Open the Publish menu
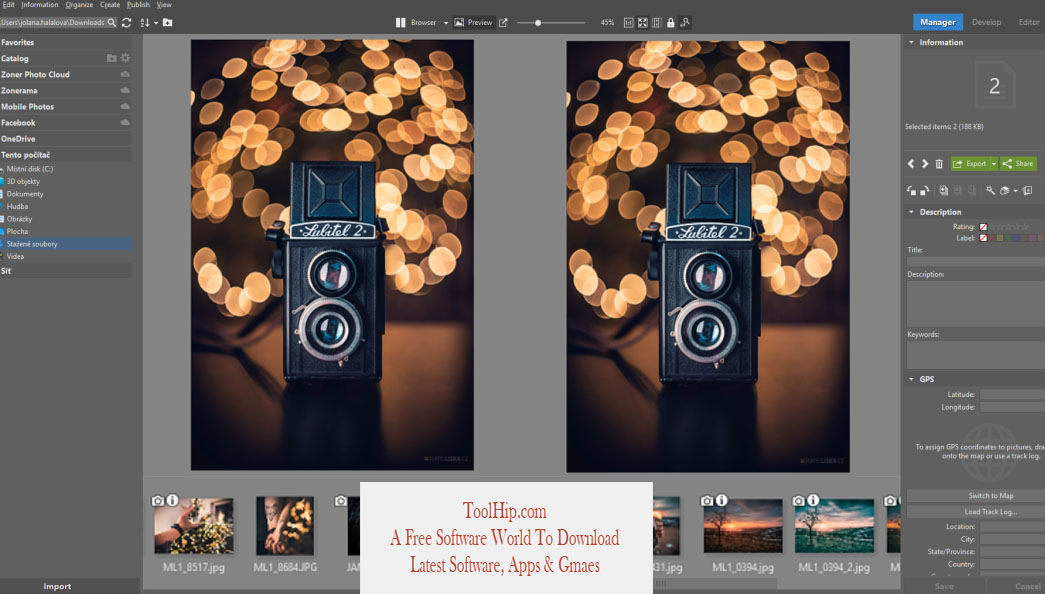Image resolution: width=1045 pixels, height=594 pixels. pyautogui.click(x=139, y=5)
